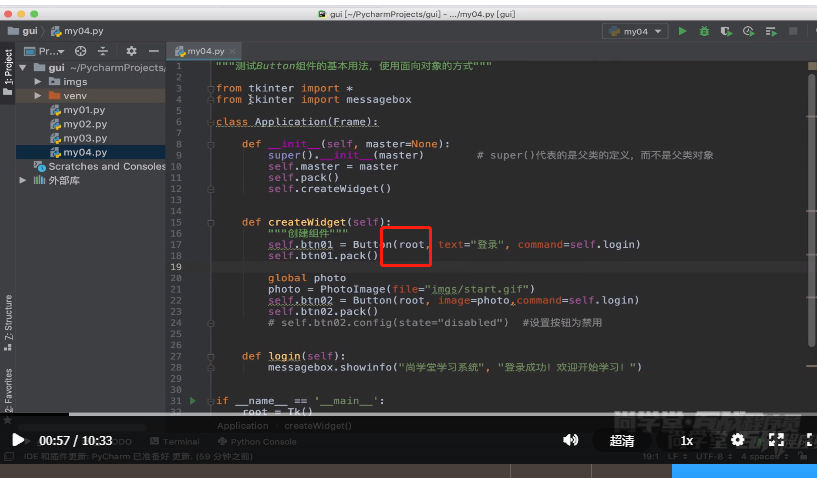Open the Python Console tool tab
This screenshot has width=817, height=478.
[x=257, y=442]
